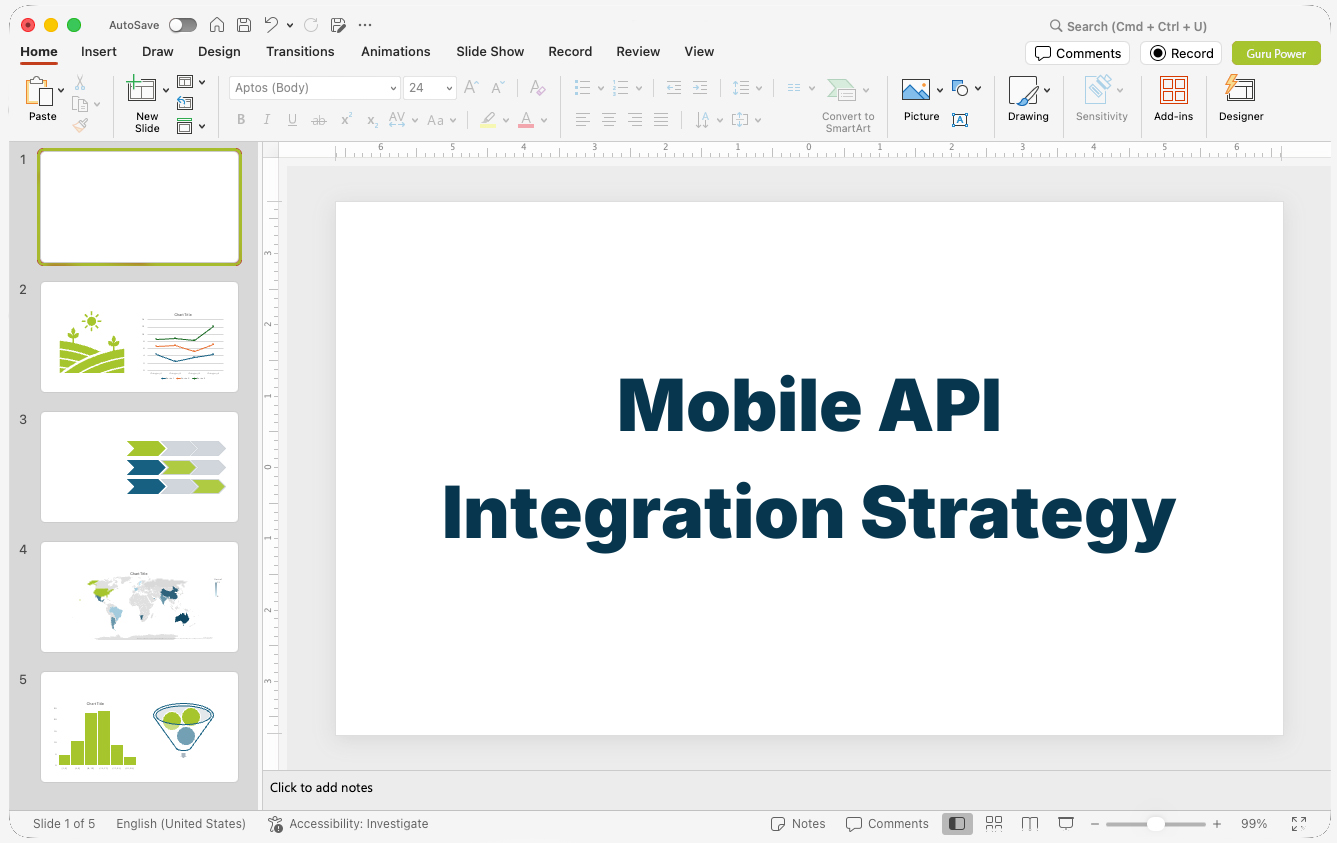Click Clear Formatting eraser icon

538,88
